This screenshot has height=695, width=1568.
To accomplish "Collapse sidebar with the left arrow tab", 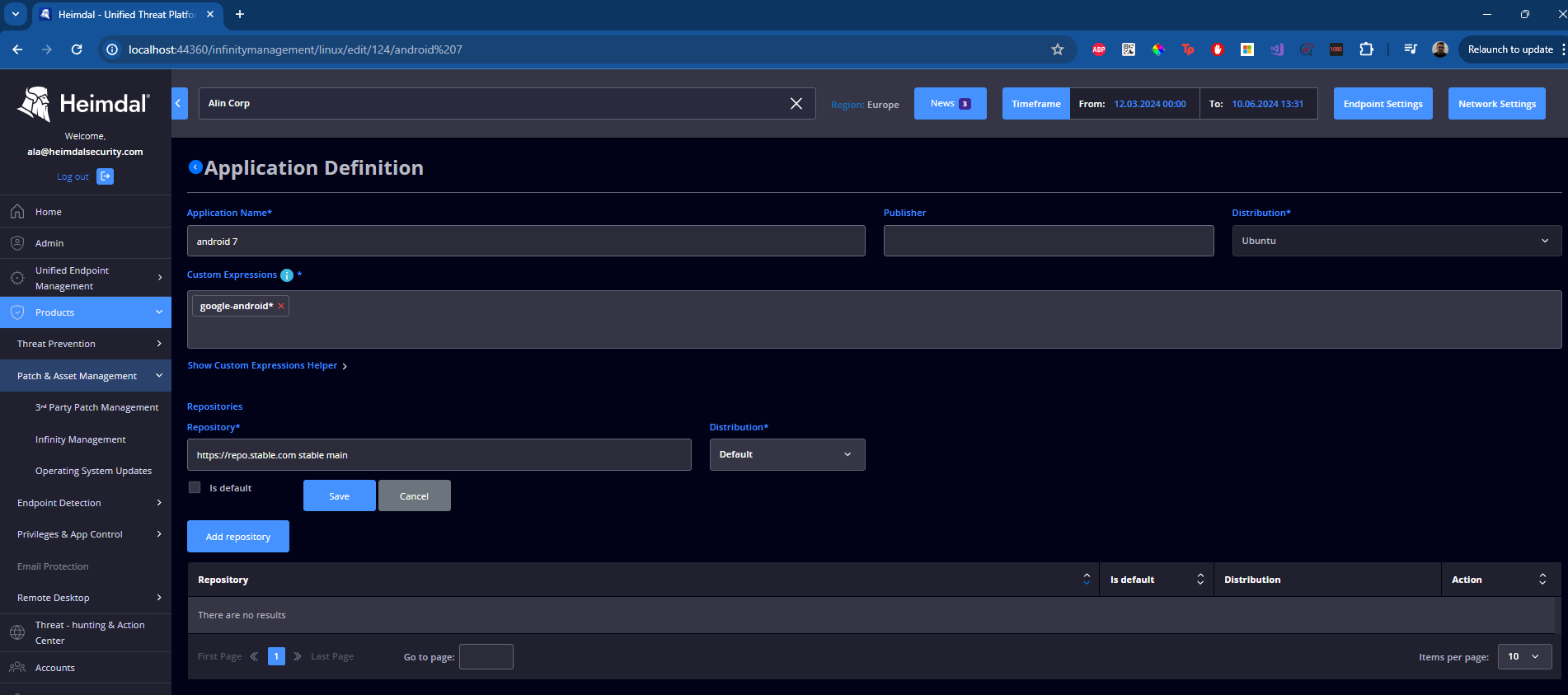I will click(179, 103).
